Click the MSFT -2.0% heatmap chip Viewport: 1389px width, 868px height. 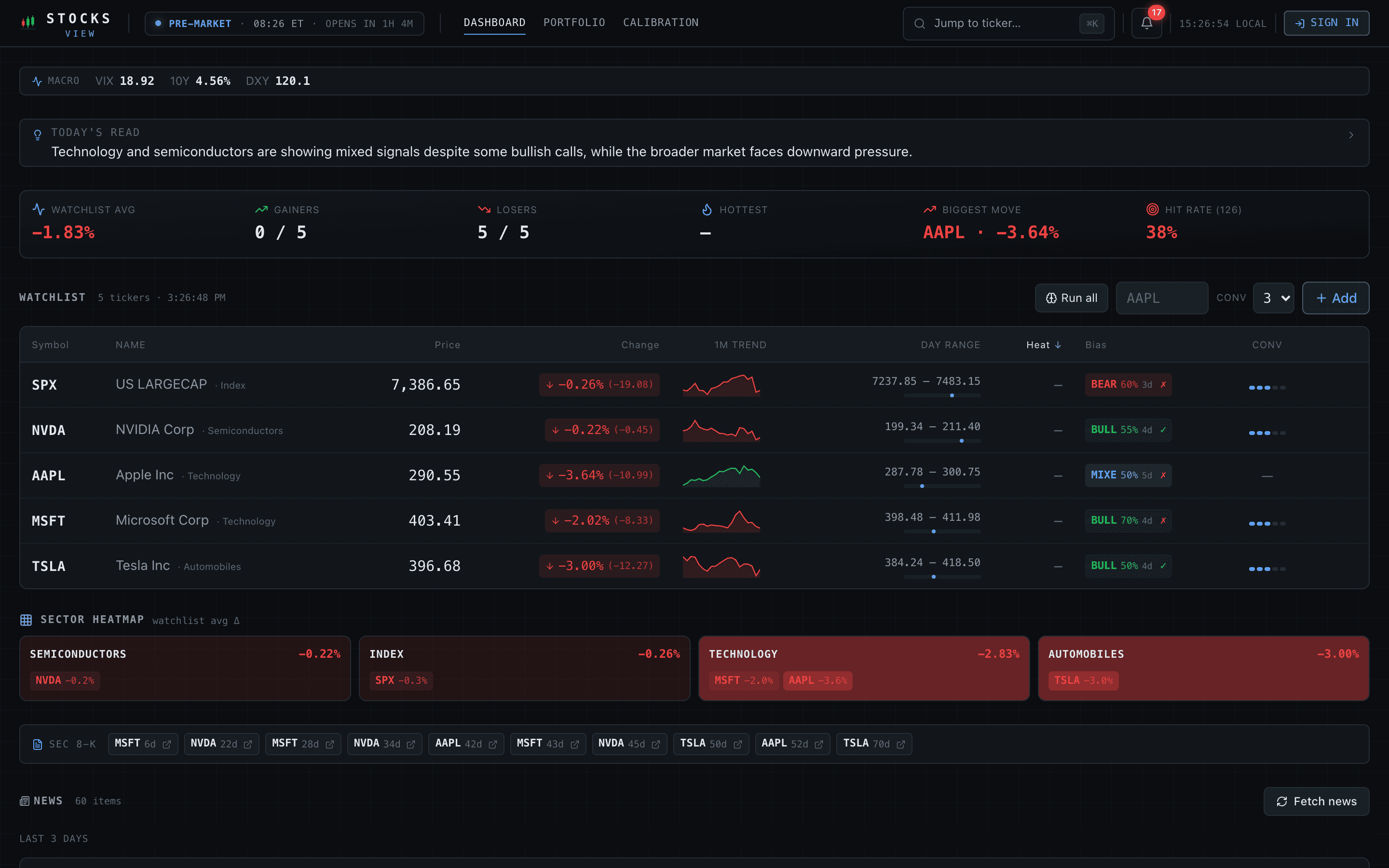point(744,681)
